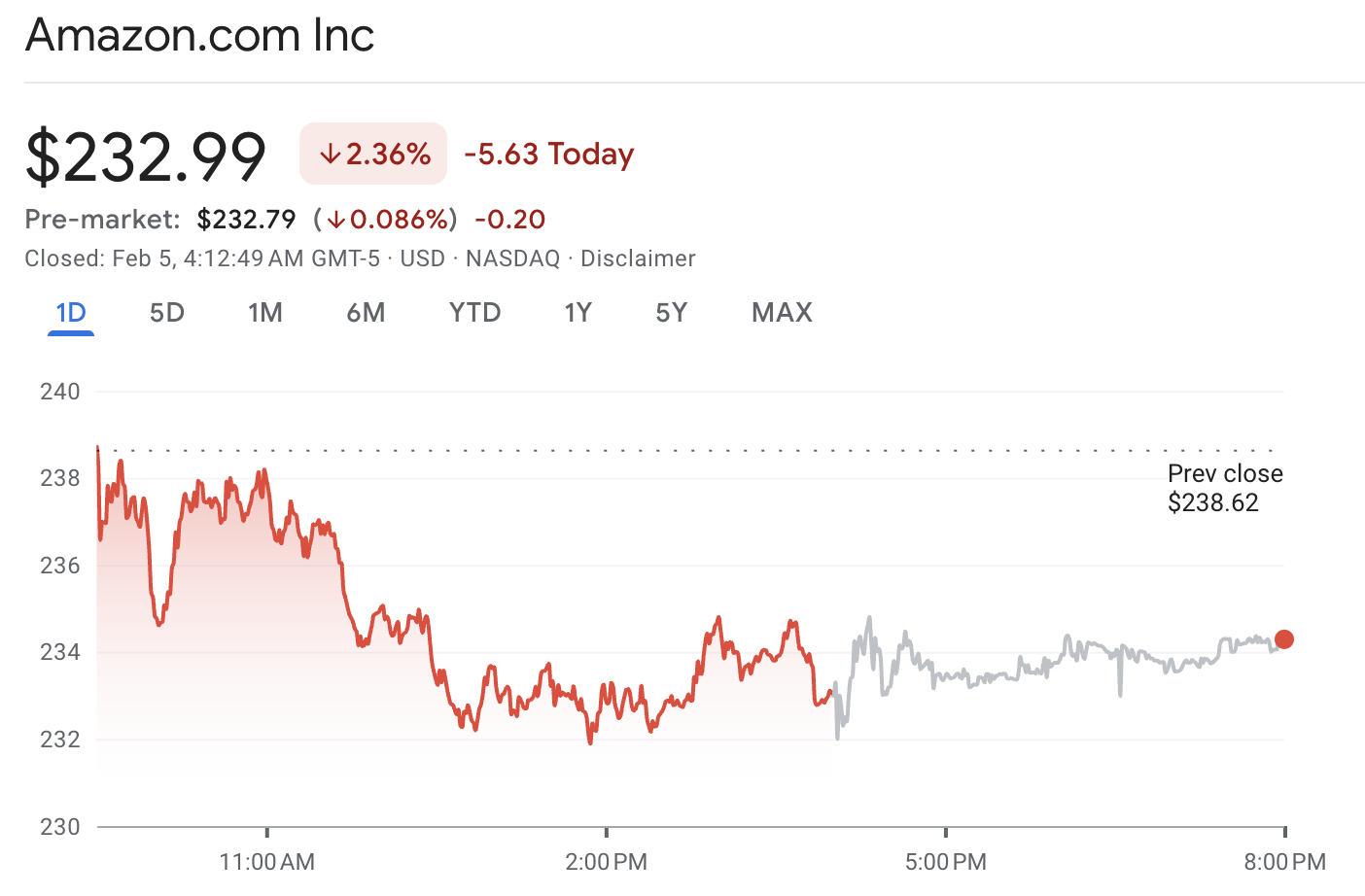Viewport: 1365px width, 896px height.
Task: Click the -5.63 Today change text
Action: click(x=549, y=154)
